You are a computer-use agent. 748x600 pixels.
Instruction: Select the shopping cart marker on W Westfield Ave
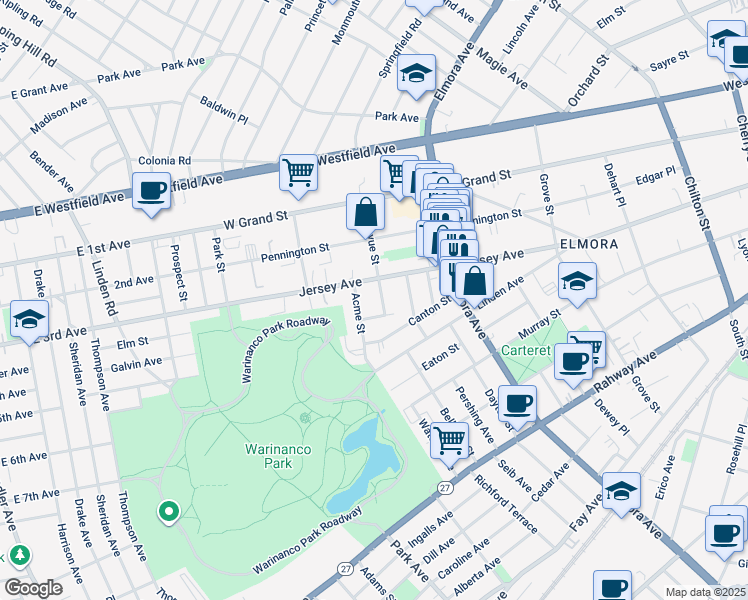coord(298,173)
